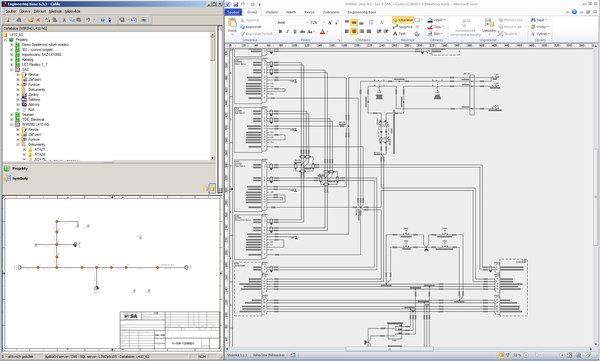Screen dimensions: 600x361
Task: Open Visio help via the question mark icon
Action: tap(574, 12)
